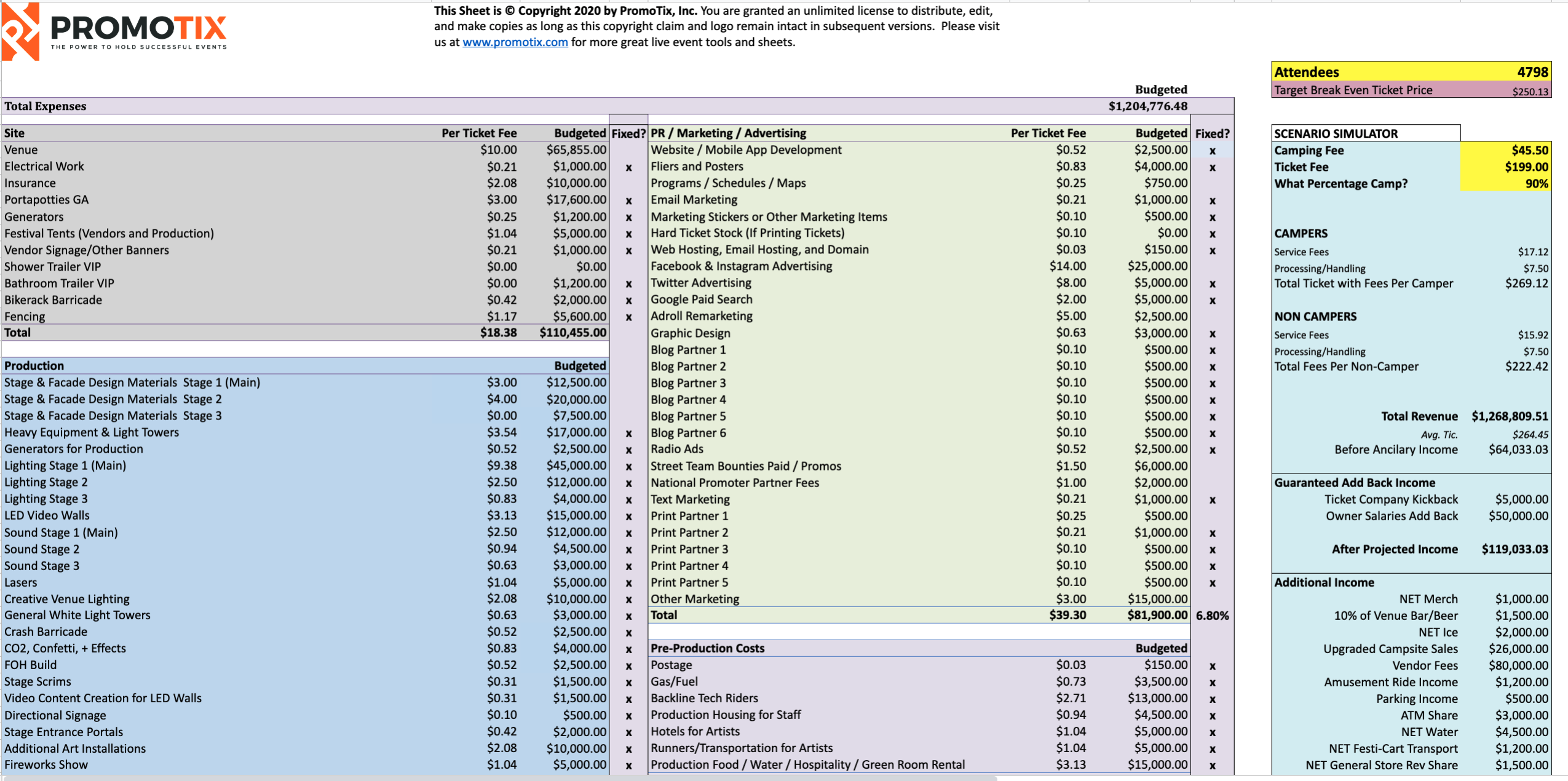Click the Total Expenses header cell
The width and height of the screenshot is (1568, 781).
coord(46,106)
